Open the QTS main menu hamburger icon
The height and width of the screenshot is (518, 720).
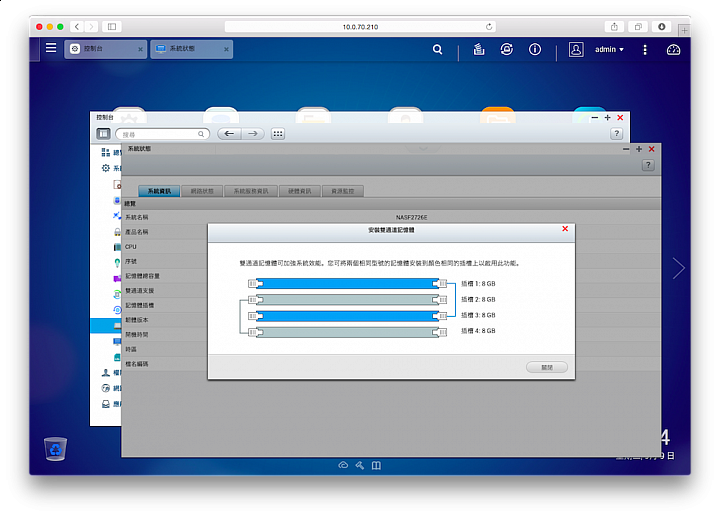coord(51,48)
